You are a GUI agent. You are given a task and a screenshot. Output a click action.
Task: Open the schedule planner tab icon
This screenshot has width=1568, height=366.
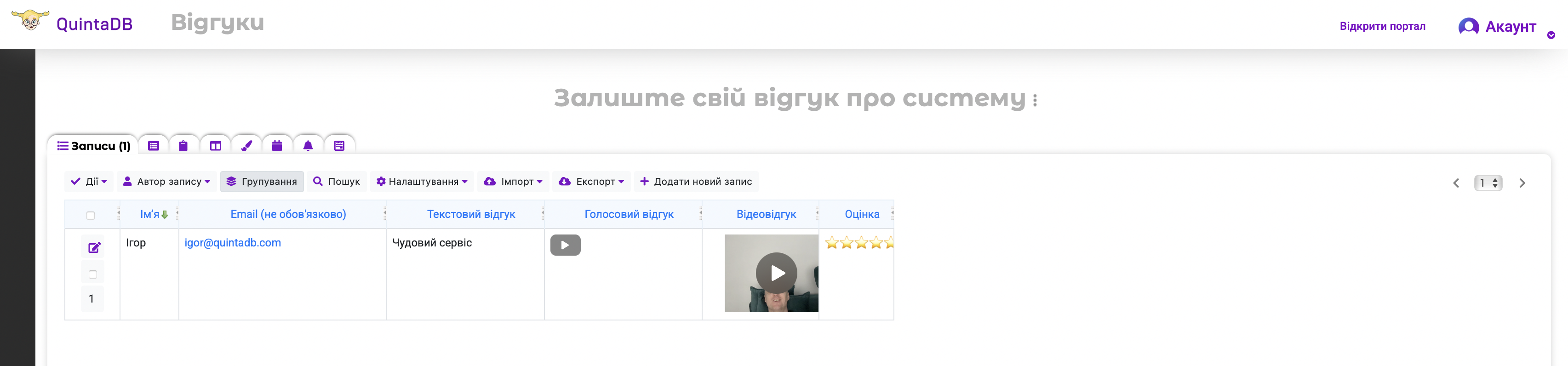pos(340,146)
